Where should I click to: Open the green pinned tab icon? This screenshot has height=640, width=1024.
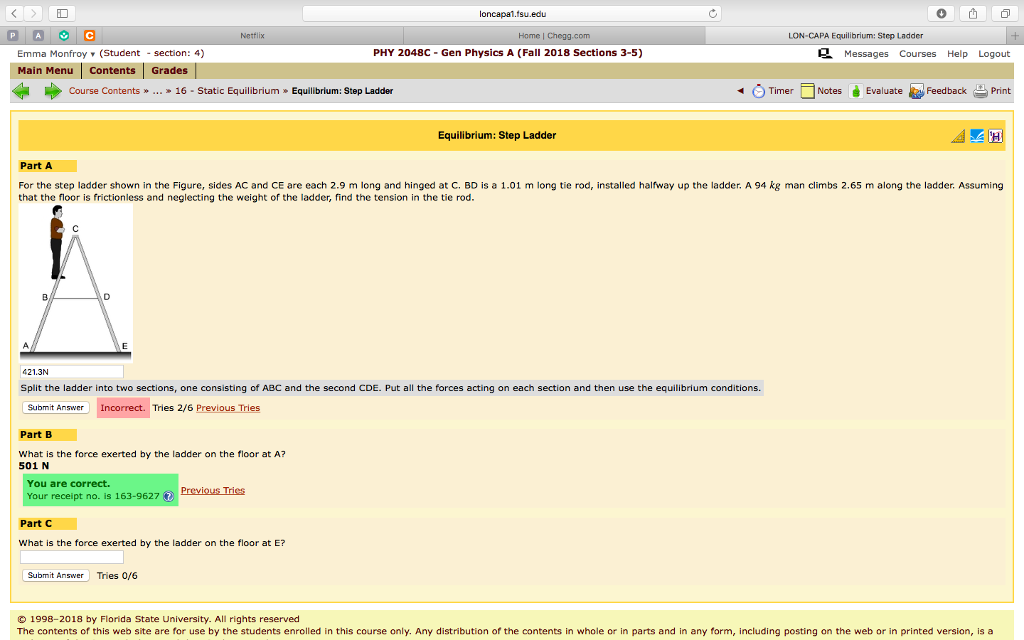click(x=64, y=35)
